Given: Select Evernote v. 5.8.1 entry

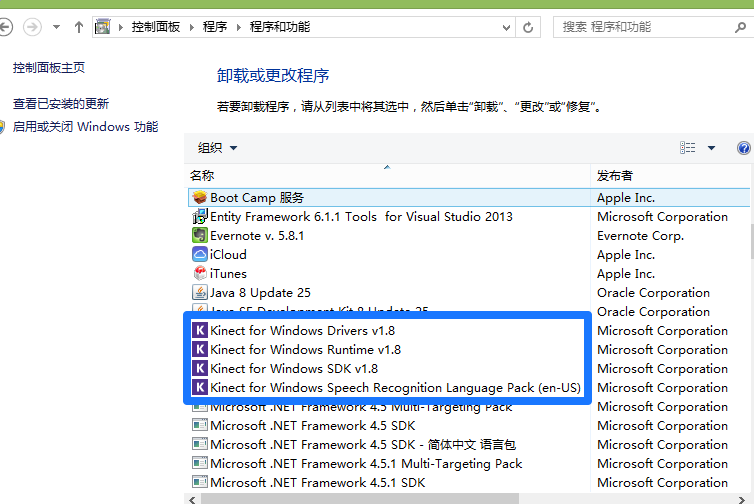Looking at the screenshot, I should coord(257,236).
